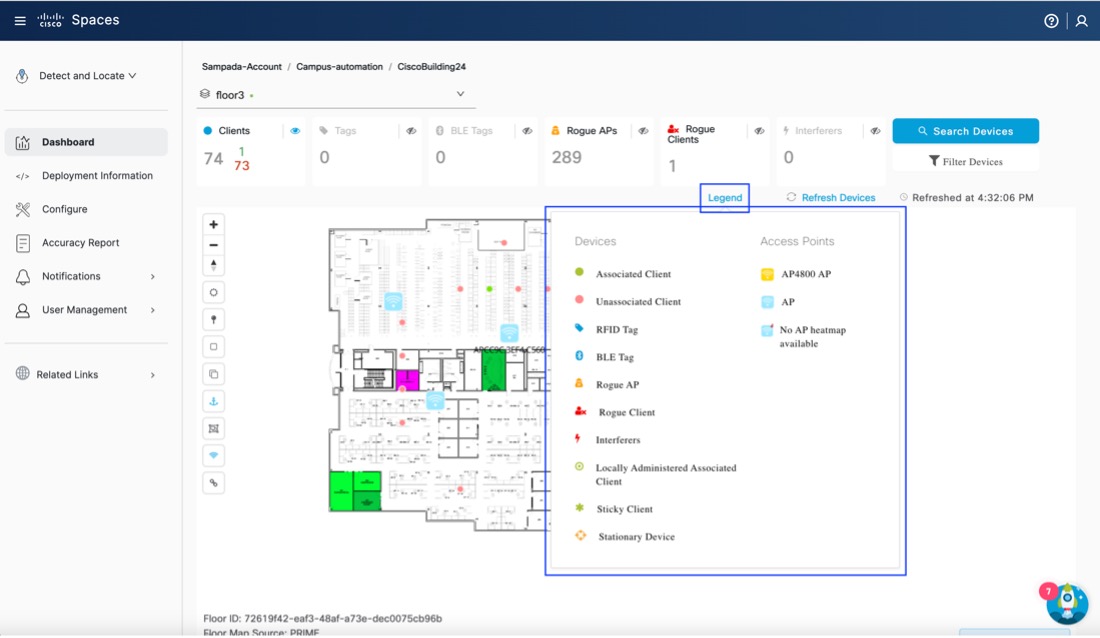
Task: Select the anchor map tool
Action: click(x=213, y=401)
